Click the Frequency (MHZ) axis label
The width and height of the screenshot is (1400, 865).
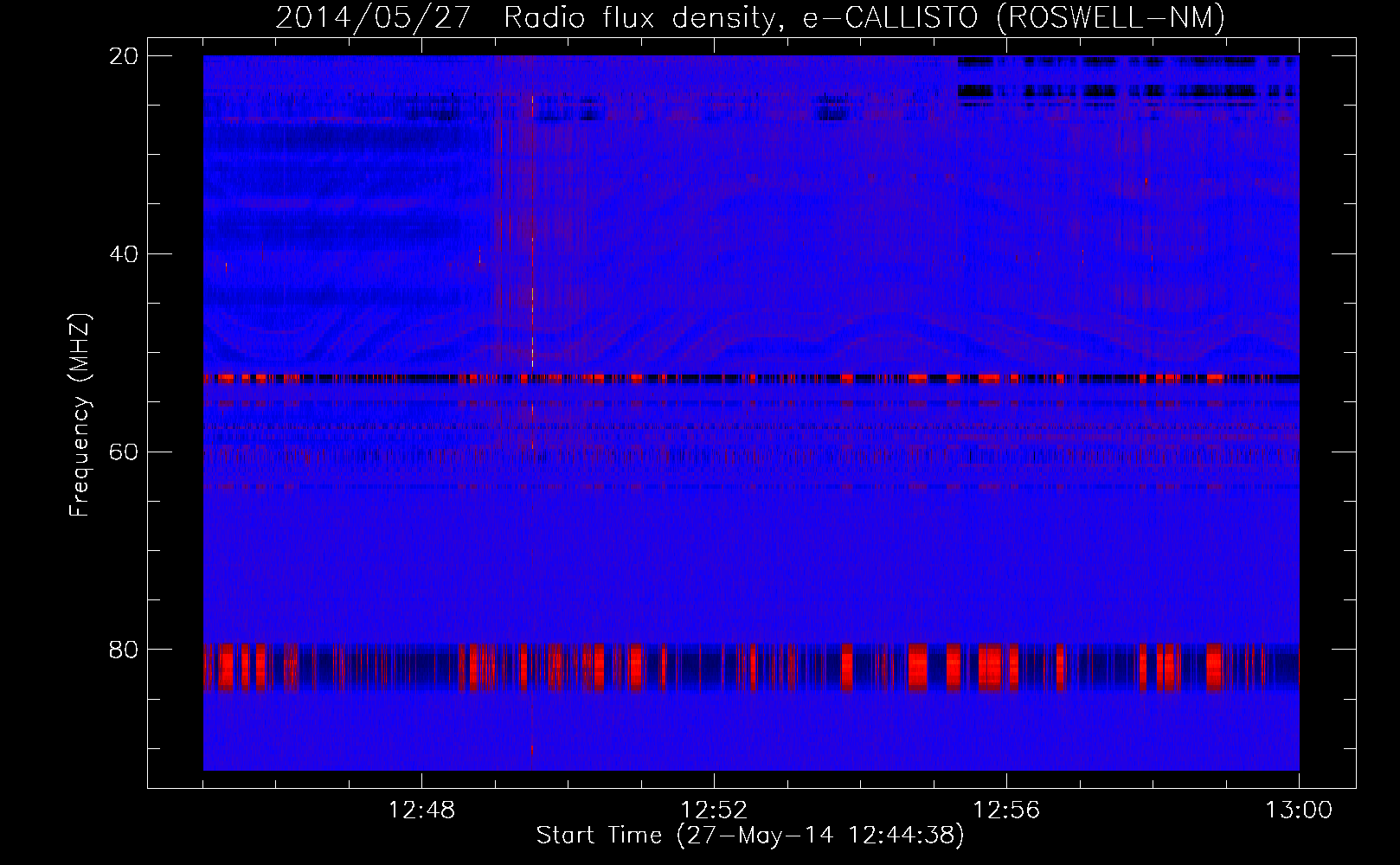[80, 415]
